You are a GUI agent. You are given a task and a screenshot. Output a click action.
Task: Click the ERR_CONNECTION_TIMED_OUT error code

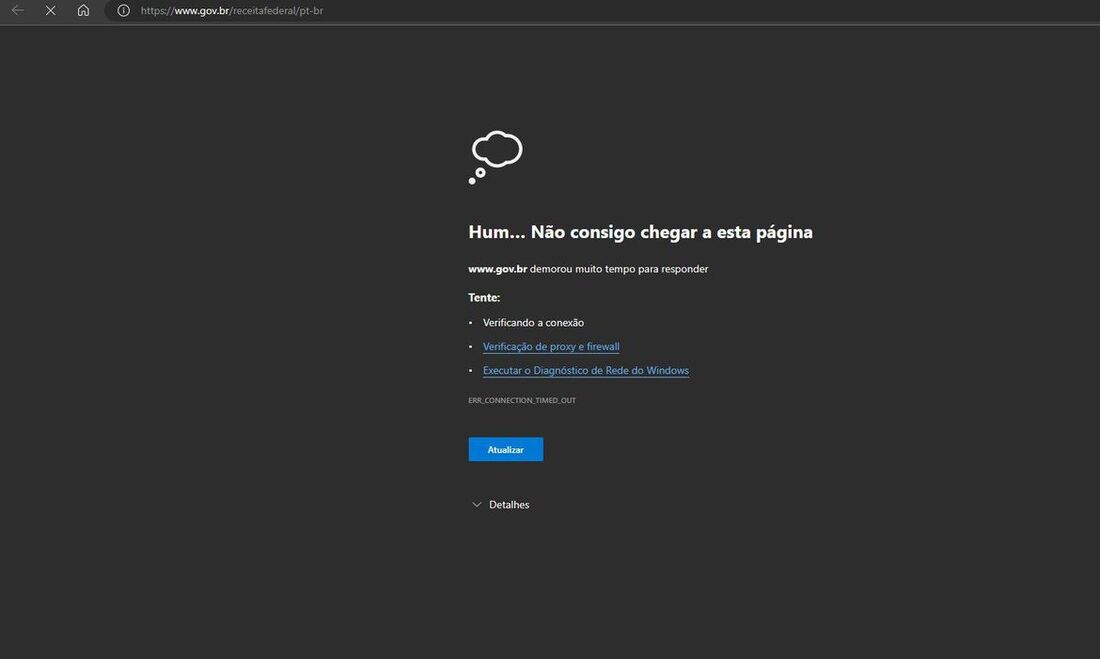click(521, 399)
